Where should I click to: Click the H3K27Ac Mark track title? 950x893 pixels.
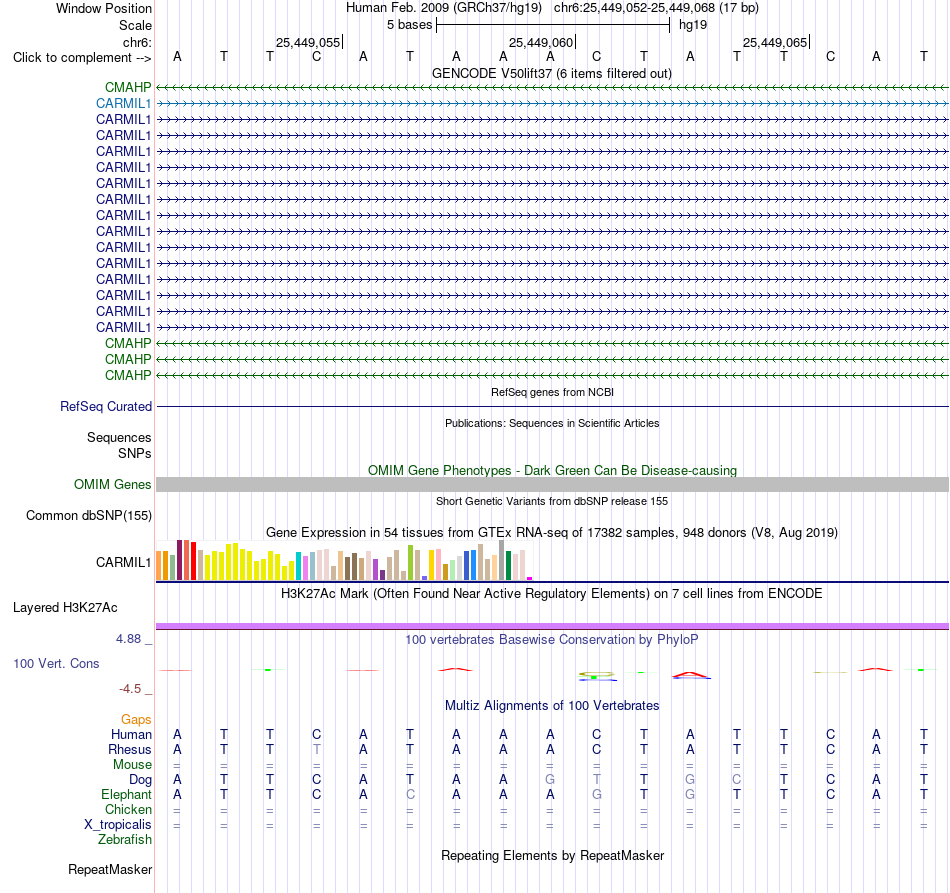tap(551, 593)
